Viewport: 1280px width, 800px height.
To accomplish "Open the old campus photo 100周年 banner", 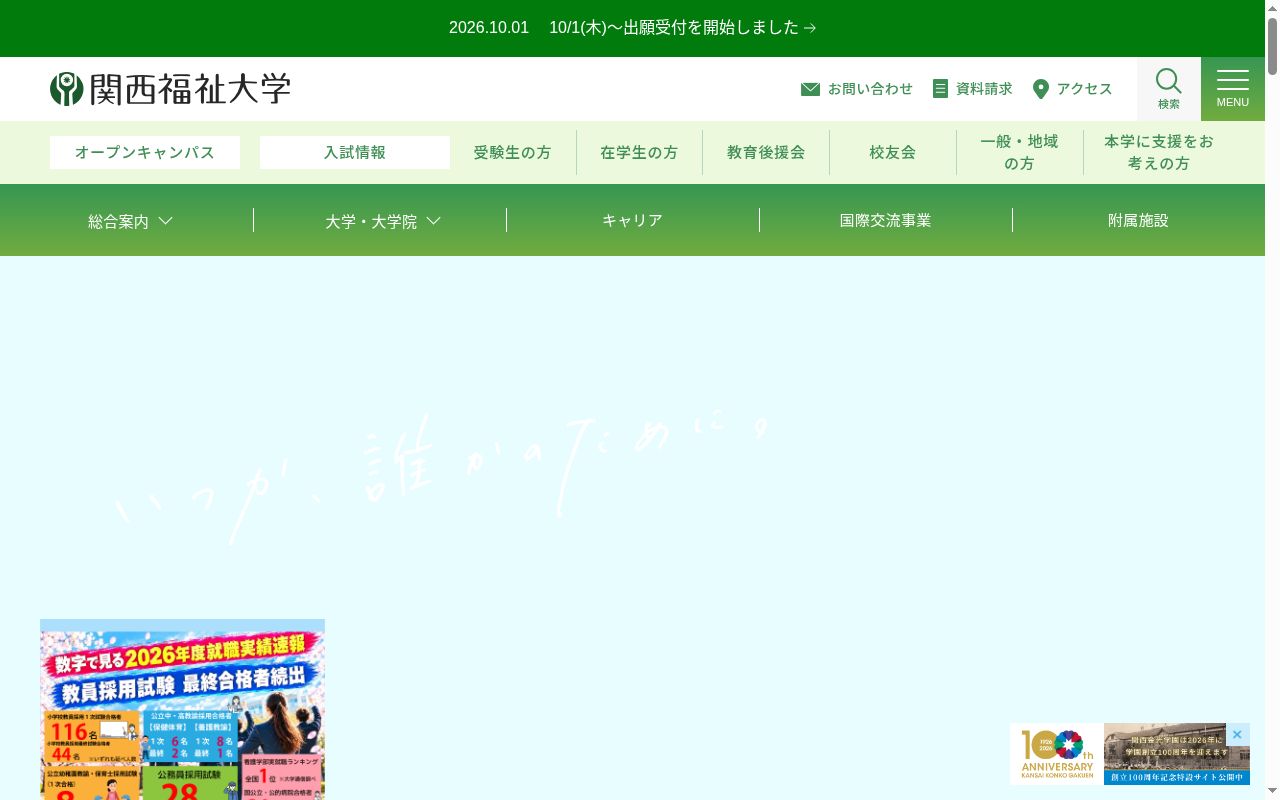I will pyautogui.click(x=1177, y=754).
